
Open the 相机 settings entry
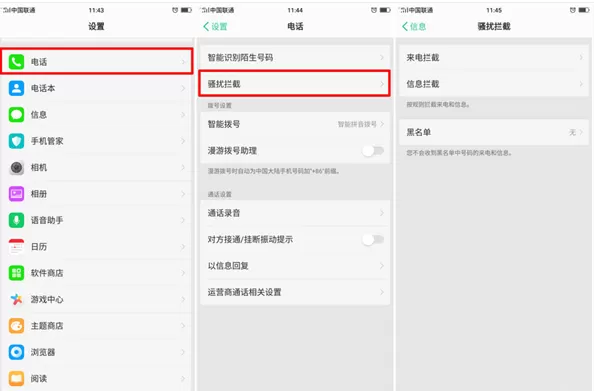(97, 167)
